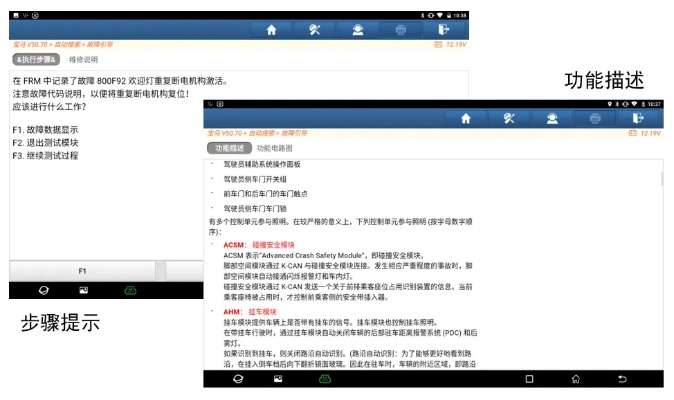Click print icon in right window toolbar

tap(596, 118)
